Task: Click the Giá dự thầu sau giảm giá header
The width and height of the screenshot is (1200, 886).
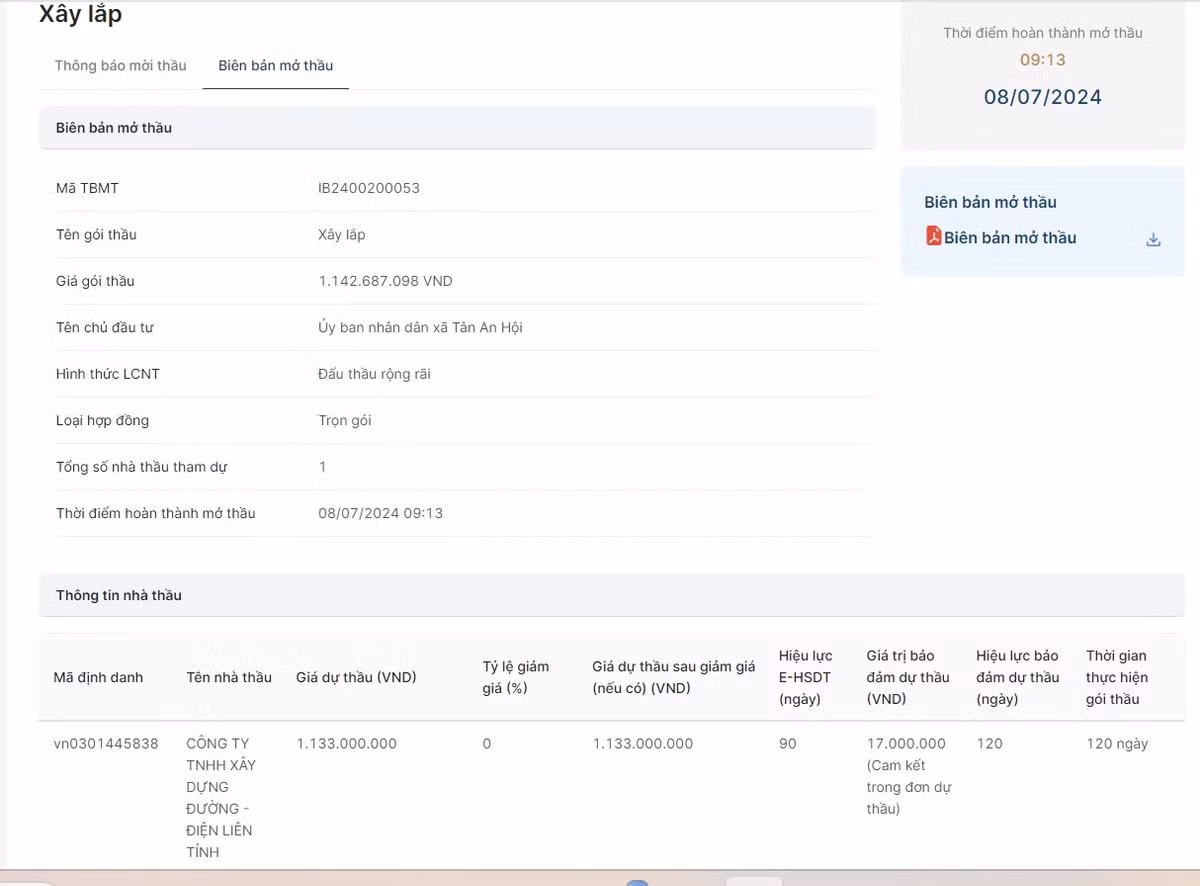Action: 673,677
